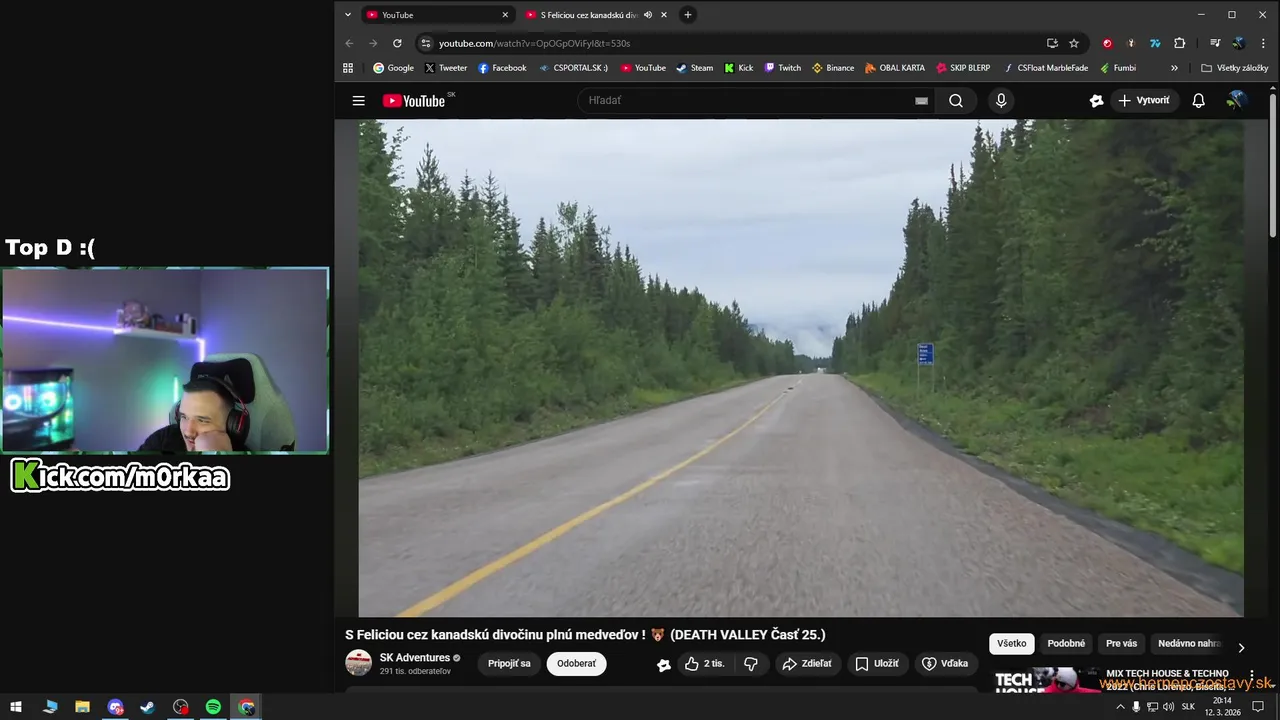Screen dimensions: 1280x720
Task: Save the video with Uložiť
Action: point(876,664)
